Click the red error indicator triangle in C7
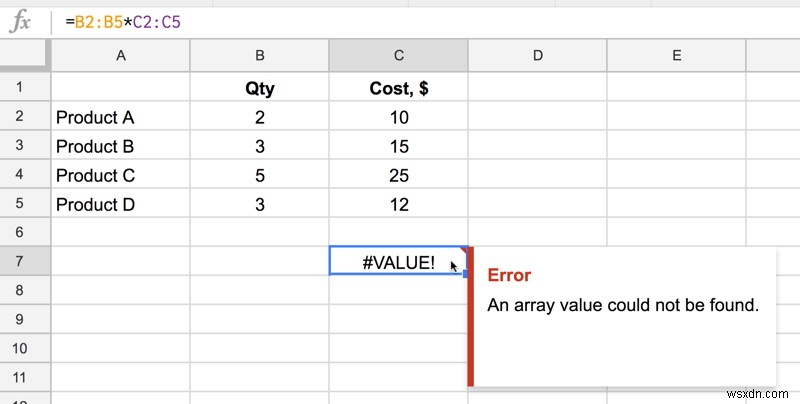The width and height of the screenshot is (800, 404). point(464,250)
